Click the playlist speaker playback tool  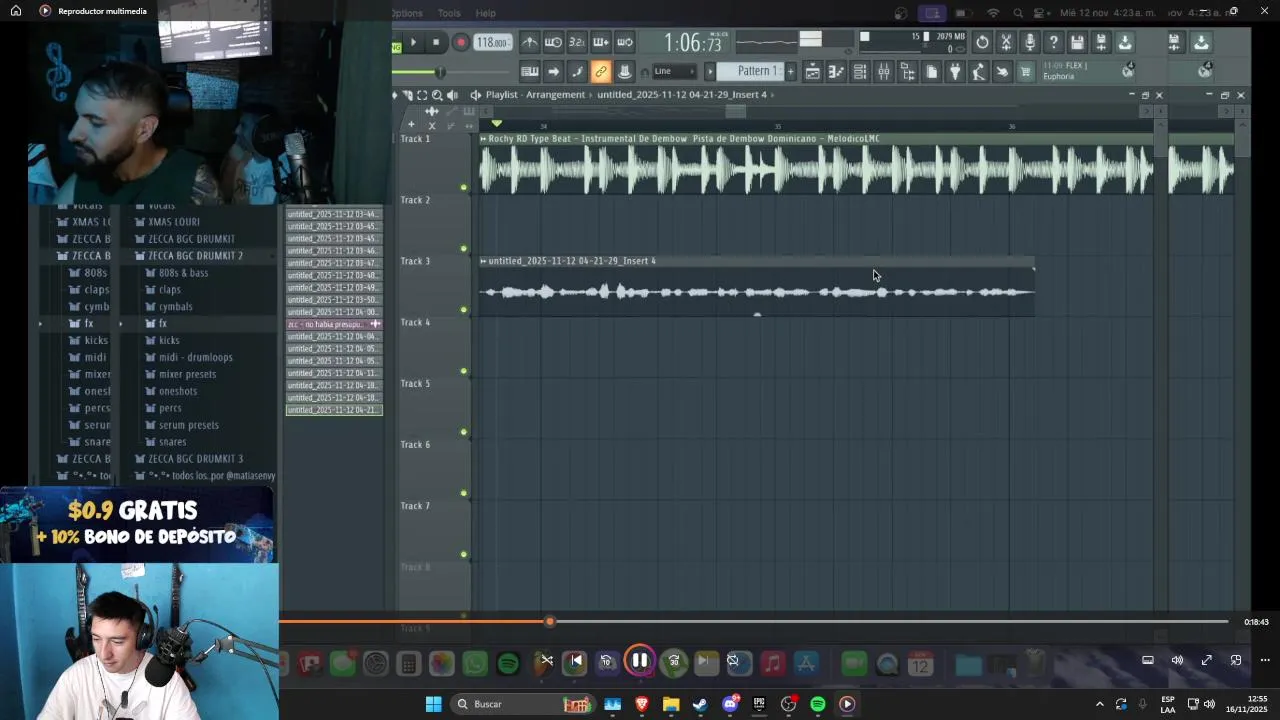pyautogui.click(x=452, y=95)
